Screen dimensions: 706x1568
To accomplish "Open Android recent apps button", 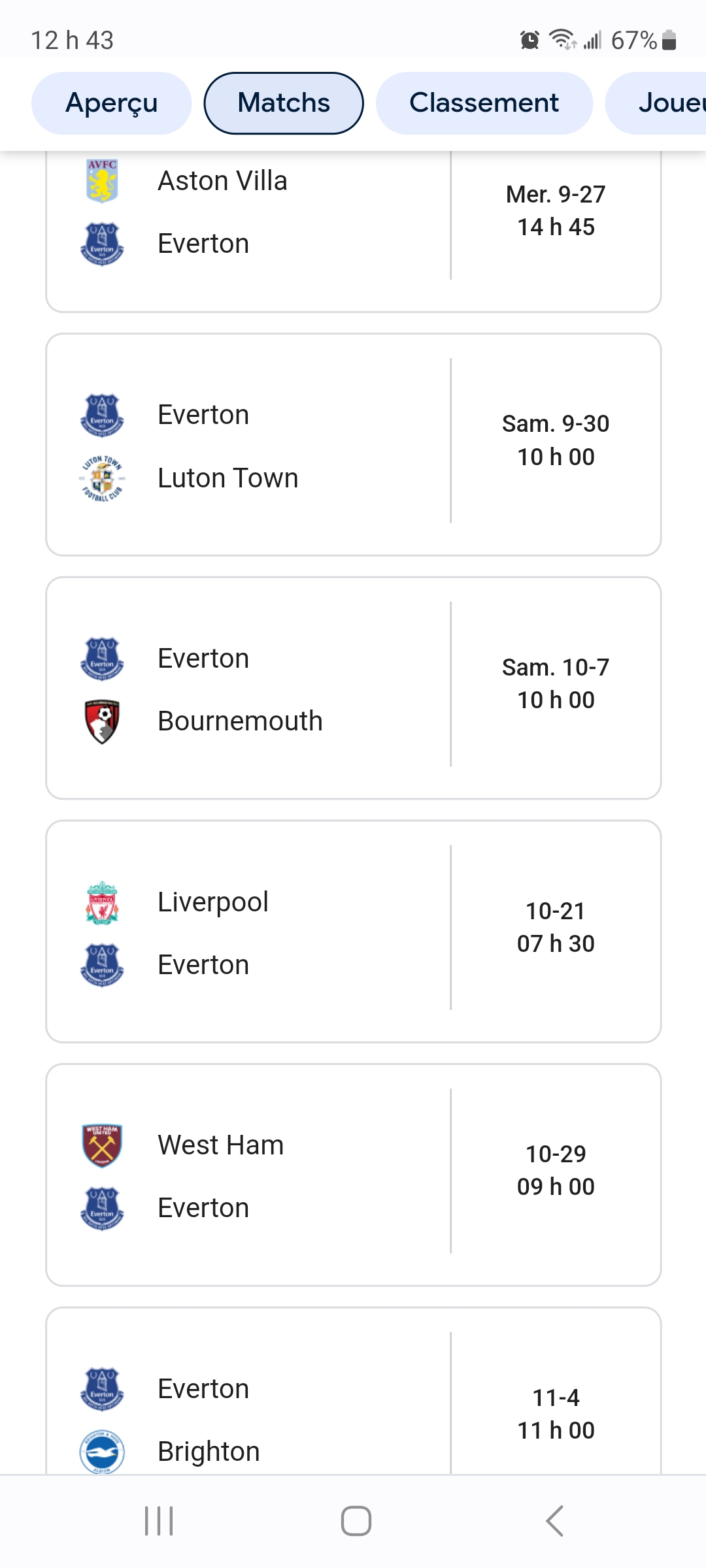I will 159,1521.
